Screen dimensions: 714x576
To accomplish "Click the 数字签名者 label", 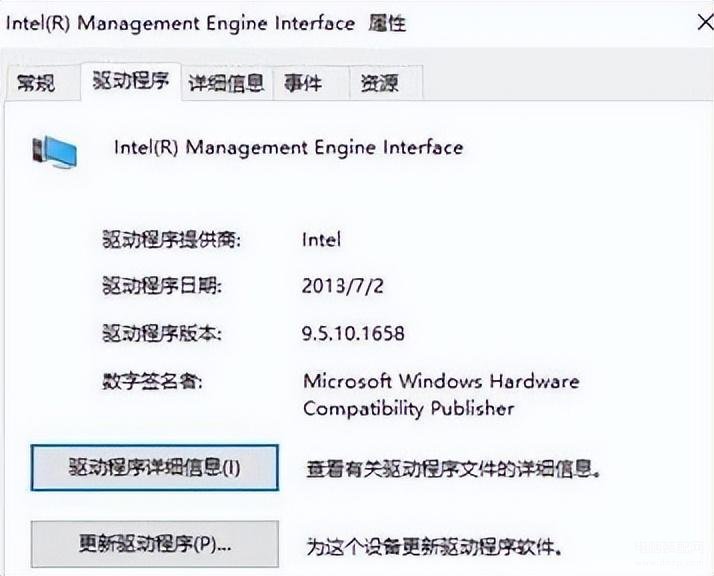I will click(152, 381).
